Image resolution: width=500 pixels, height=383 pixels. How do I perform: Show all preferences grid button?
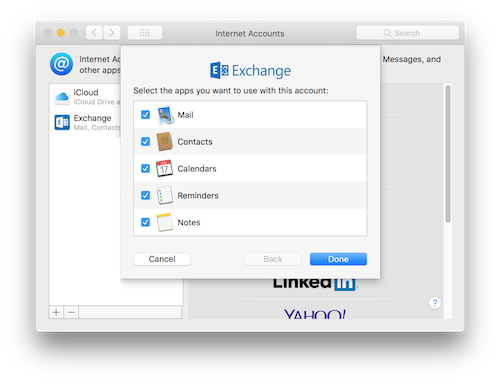(x=145, y=33)
